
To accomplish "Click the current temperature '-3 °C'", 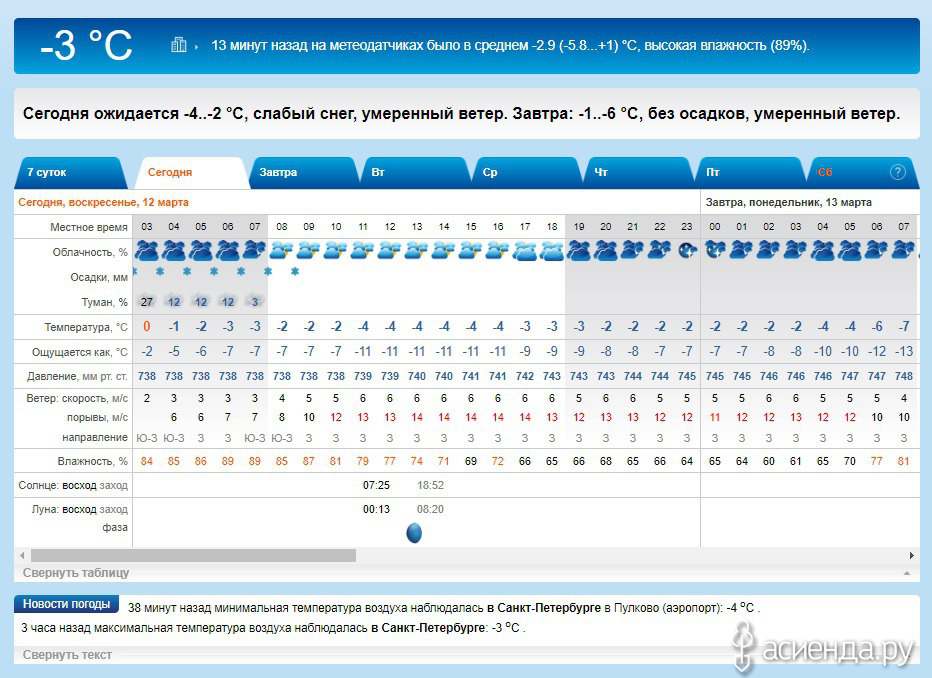I will 86,45.
